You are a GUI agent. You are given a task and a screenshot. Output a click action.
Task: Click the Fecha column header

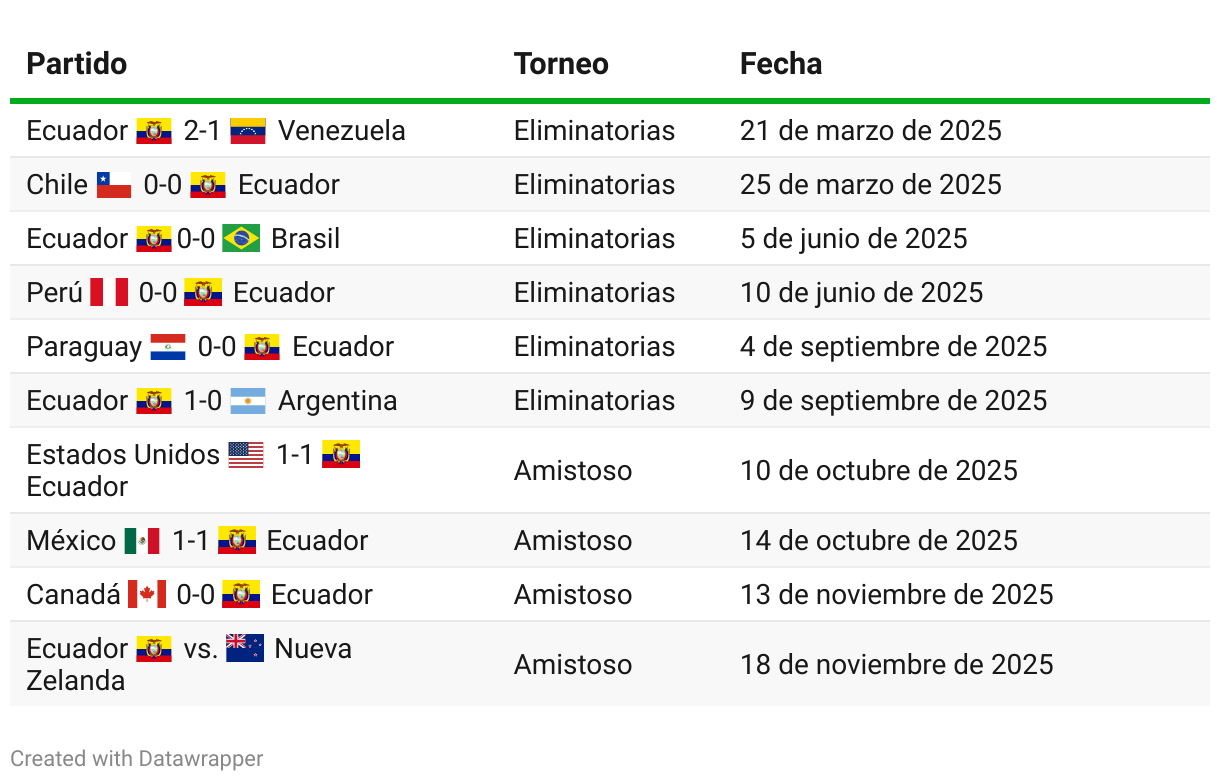click(x=781, y=64)
